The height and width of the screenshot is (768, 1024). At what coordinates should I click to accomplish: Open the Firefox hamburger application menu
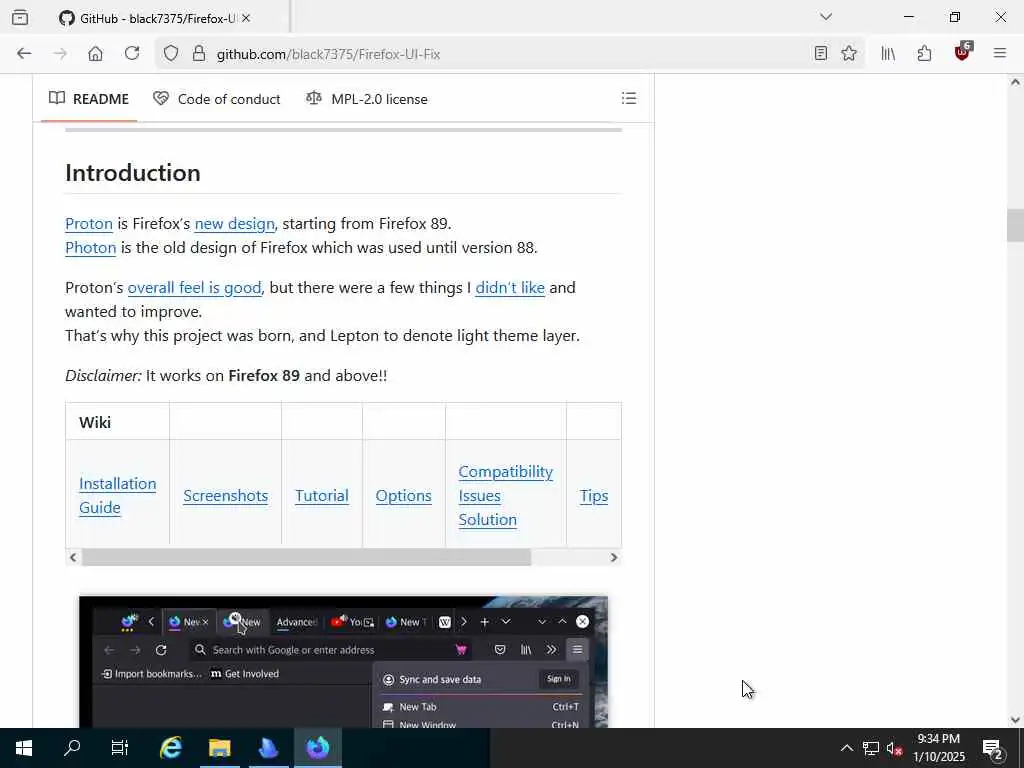pos(1000,54)
